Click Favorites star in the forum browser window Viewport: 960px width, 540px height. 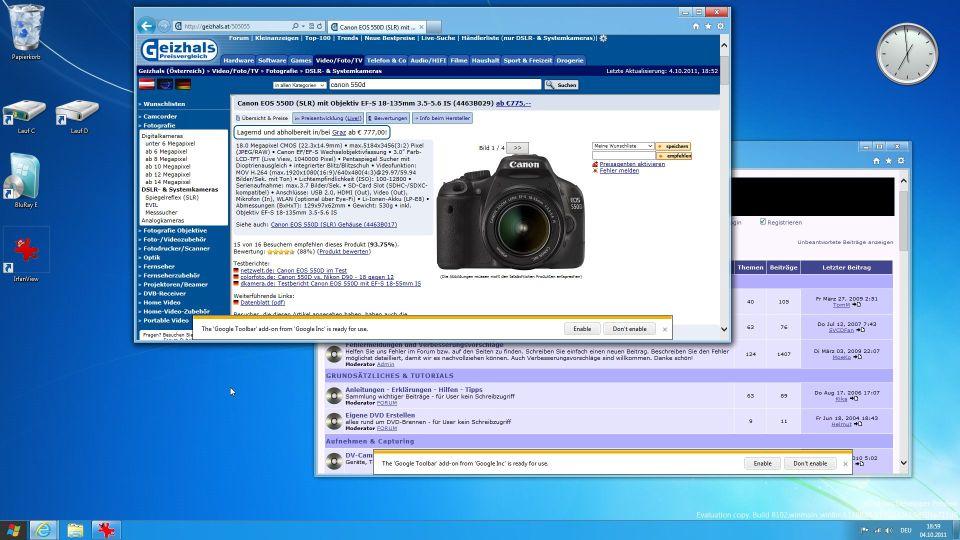click(888, 160)
